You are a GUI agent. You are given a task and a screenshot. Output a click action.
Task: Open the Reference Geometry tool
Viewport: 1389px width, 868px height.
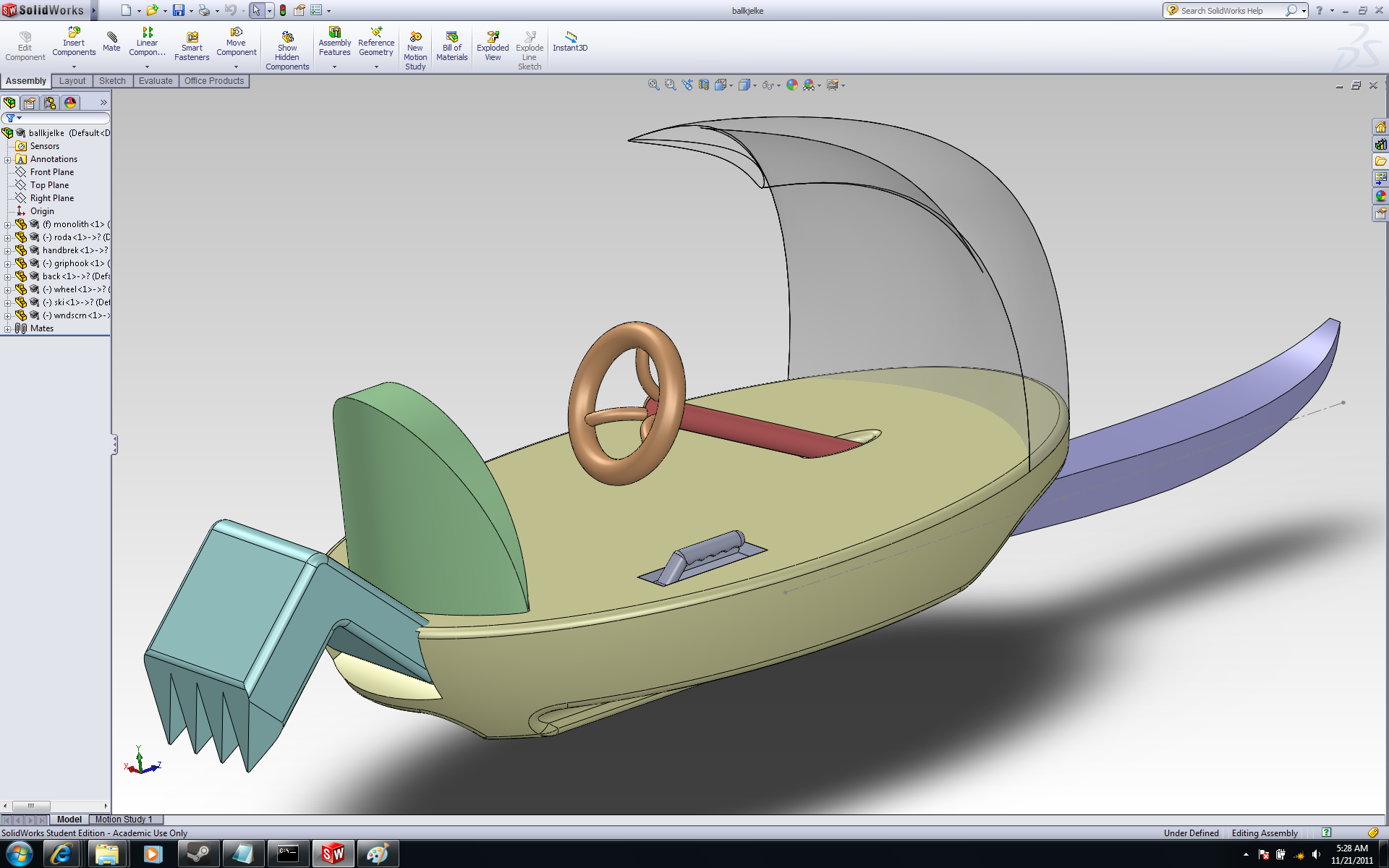(x=376, y=43)
